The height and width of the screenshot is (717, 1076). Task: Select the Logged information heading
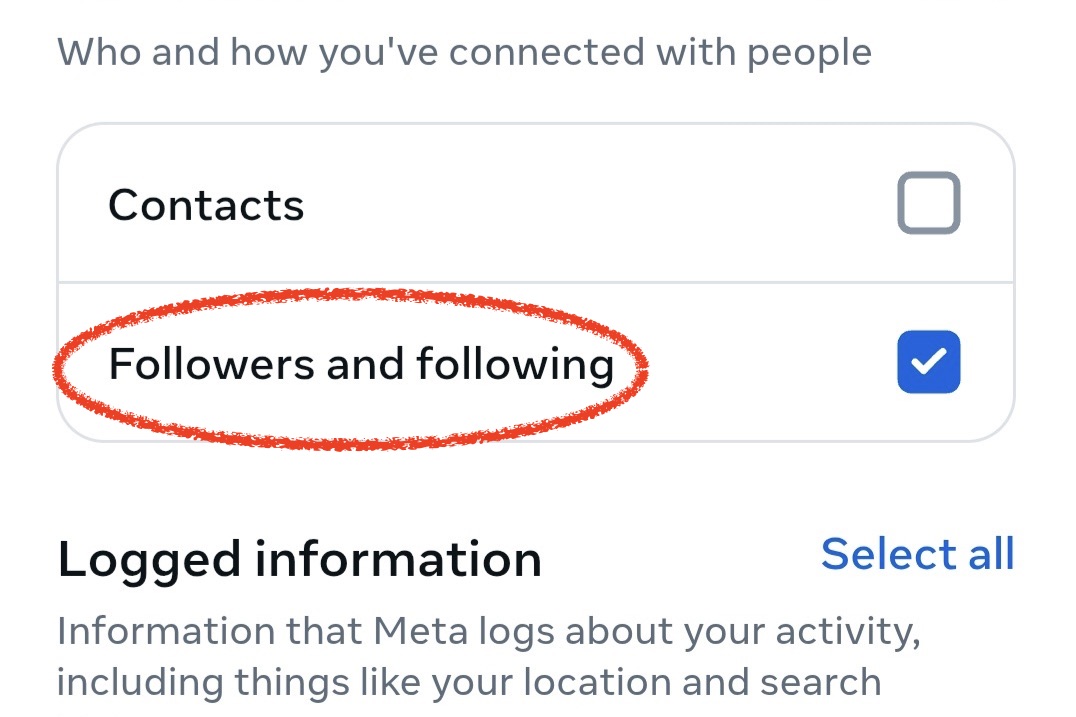click(300, 561)
